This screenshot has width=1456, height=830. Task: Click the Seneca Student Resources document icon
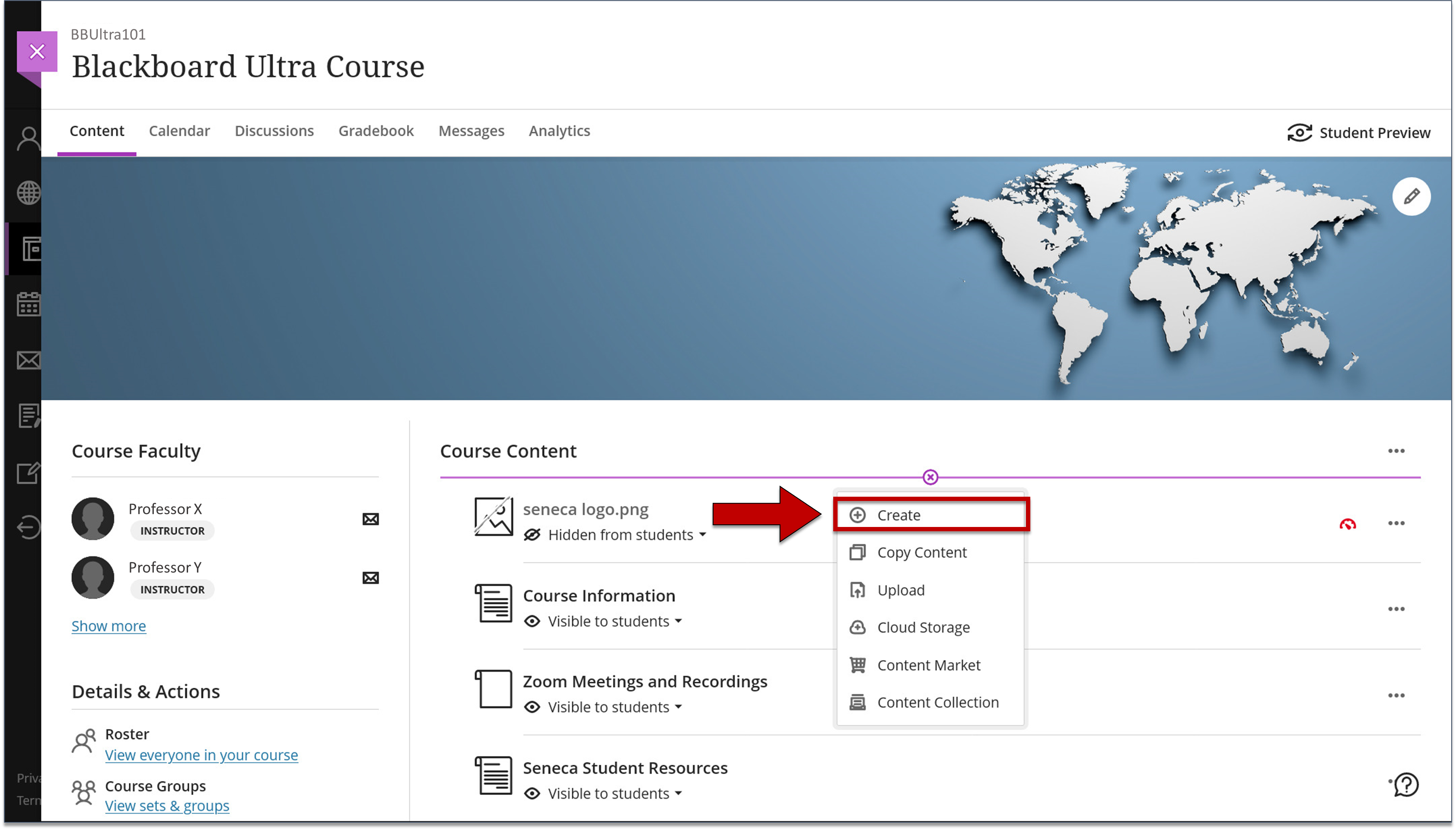(494, 775)
